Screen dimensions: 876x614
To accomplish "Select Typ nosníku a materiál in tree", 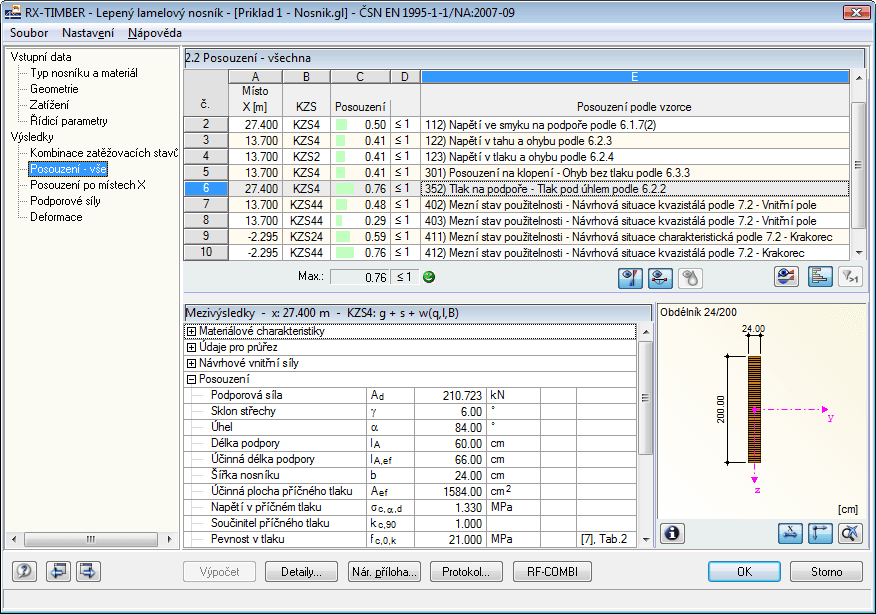I will point(84,73).
